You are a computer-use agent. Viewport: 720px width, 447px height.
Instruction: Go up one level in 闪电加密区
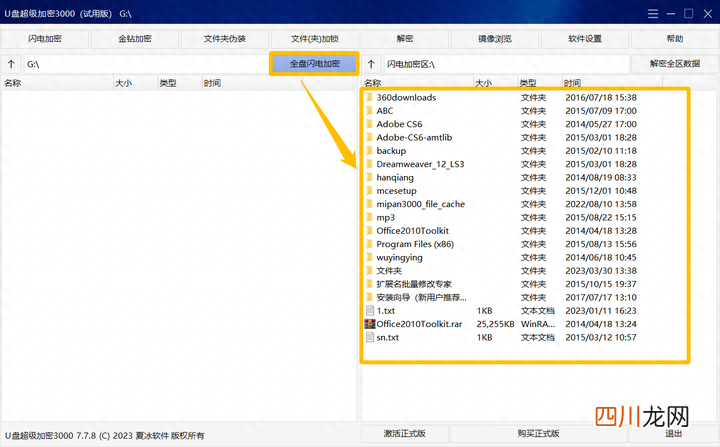[x=371, y=64]
